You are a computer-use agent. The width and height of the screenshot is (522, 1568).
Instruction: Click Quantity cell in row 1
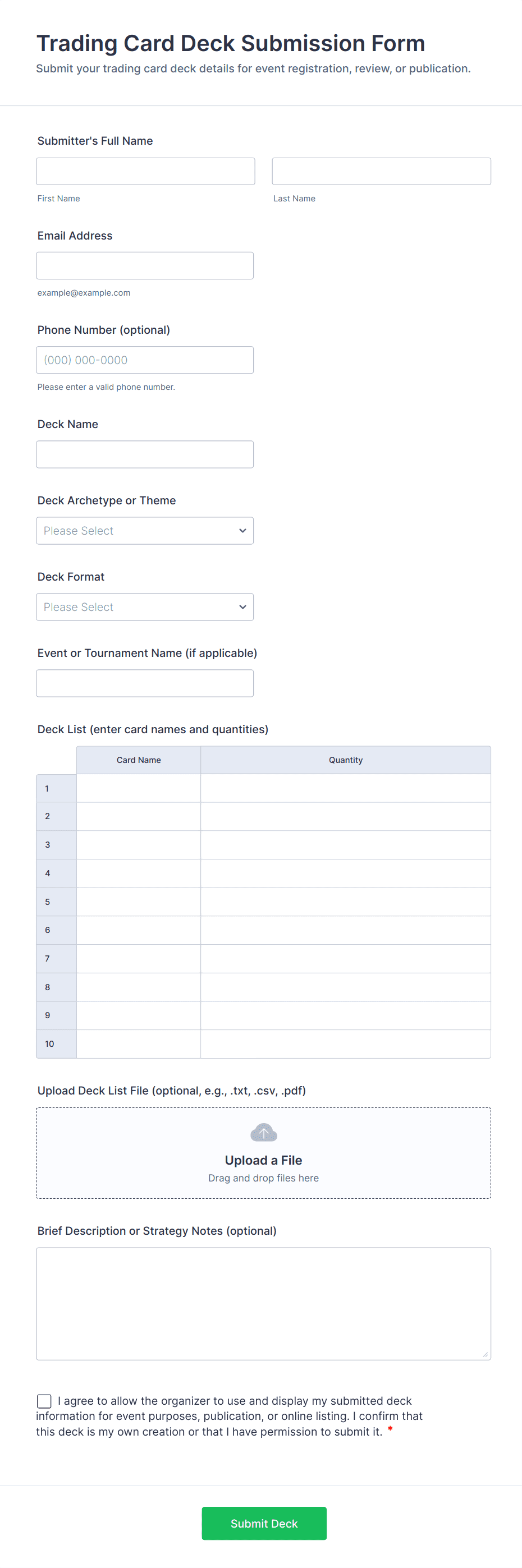345,788
